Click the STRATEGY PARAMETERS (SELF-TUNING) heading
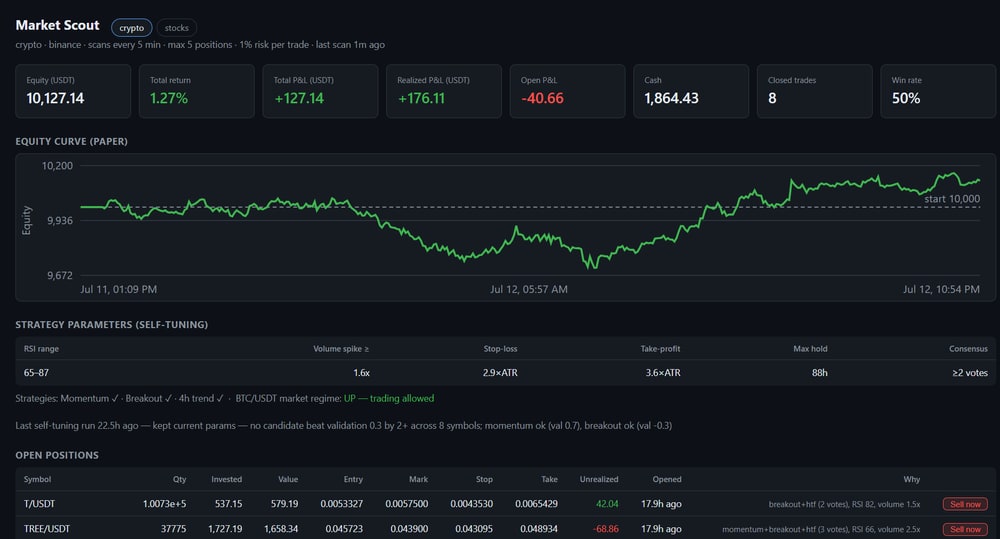 (x=112, y=324)
